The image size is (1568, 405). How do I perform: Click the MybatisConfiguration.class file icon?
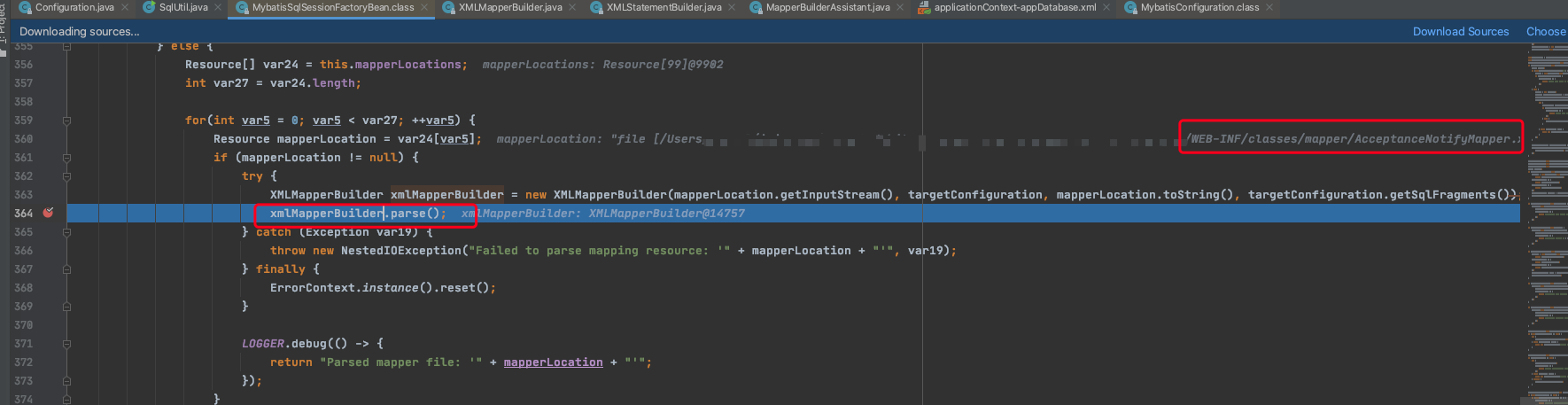coord(1130,7)
